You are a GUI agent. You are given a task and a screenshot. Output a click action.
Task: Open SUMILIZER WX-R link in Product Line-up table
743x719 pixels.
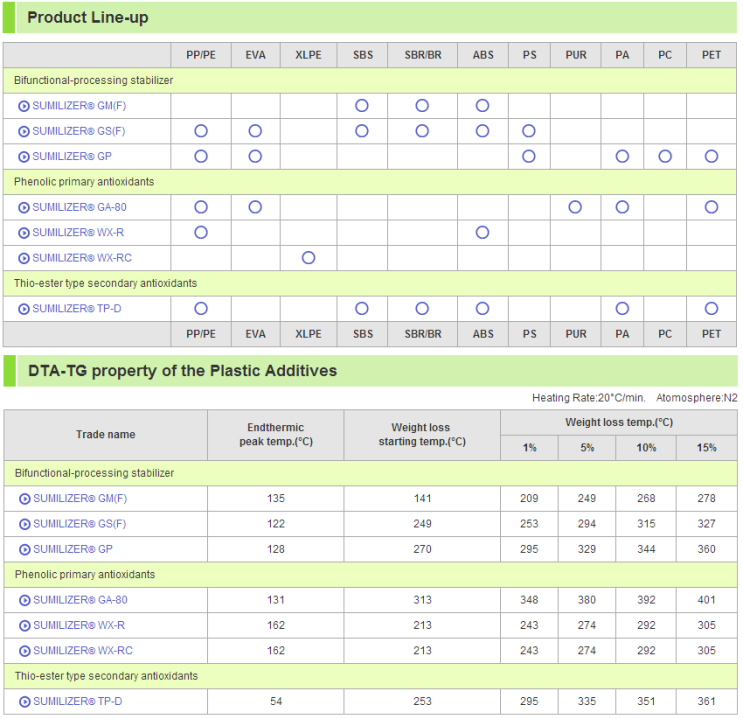point(78,233)
